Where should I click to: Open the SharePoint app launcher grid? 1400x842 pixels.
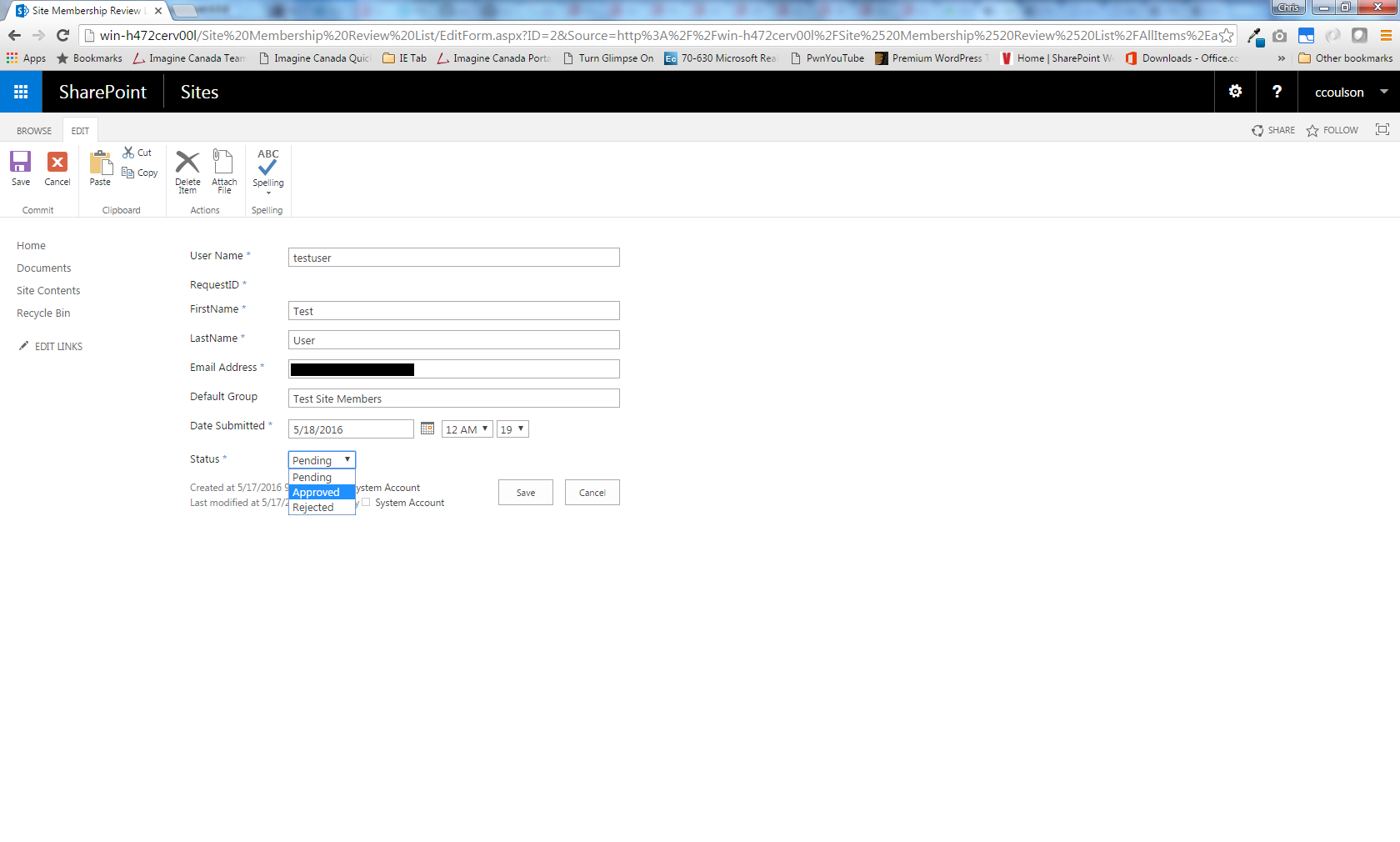click(21, 92)
